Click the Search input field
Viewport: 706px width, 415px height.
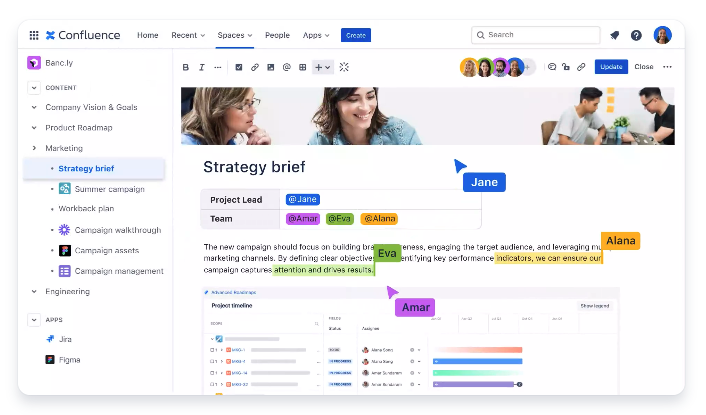coord(536,35)
